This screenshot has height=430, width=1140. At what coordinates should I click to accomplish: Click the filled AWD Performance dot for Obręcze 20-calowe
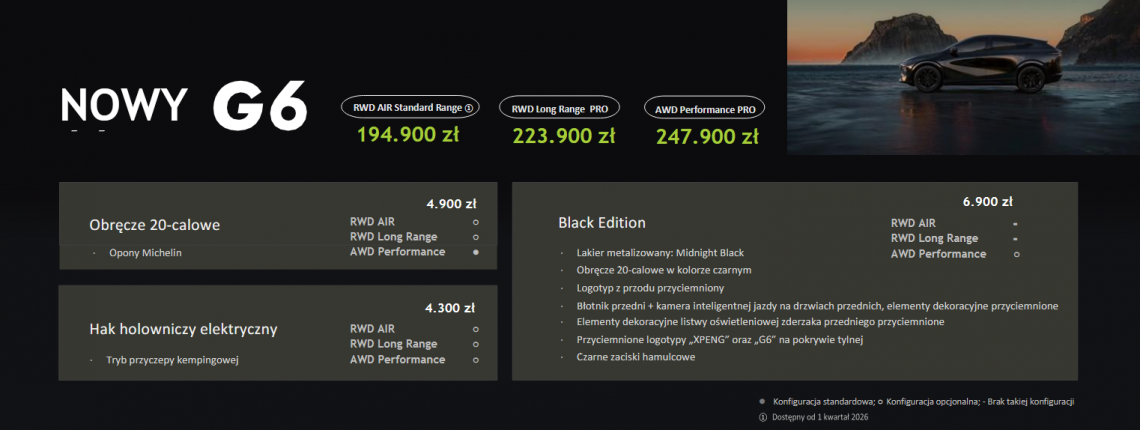pos(475,252)
